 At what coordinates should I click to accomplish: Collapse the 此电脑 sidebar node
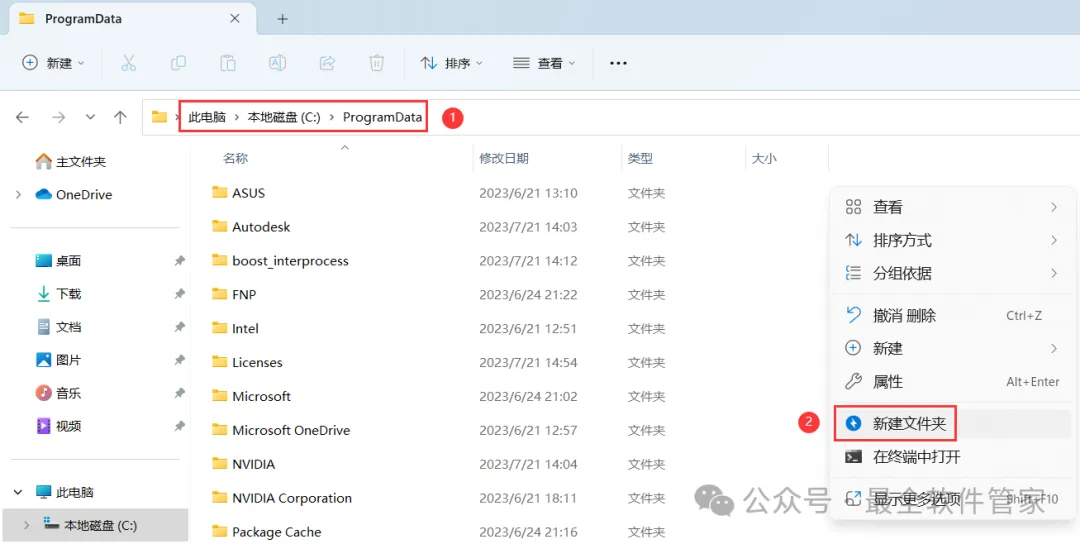click(19, 492)
